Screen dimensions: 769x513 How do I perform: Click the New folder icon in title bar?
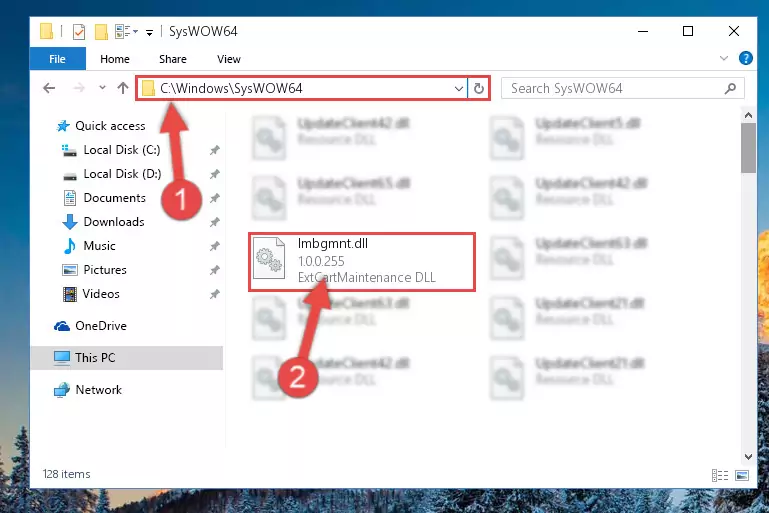pos(101,31)
